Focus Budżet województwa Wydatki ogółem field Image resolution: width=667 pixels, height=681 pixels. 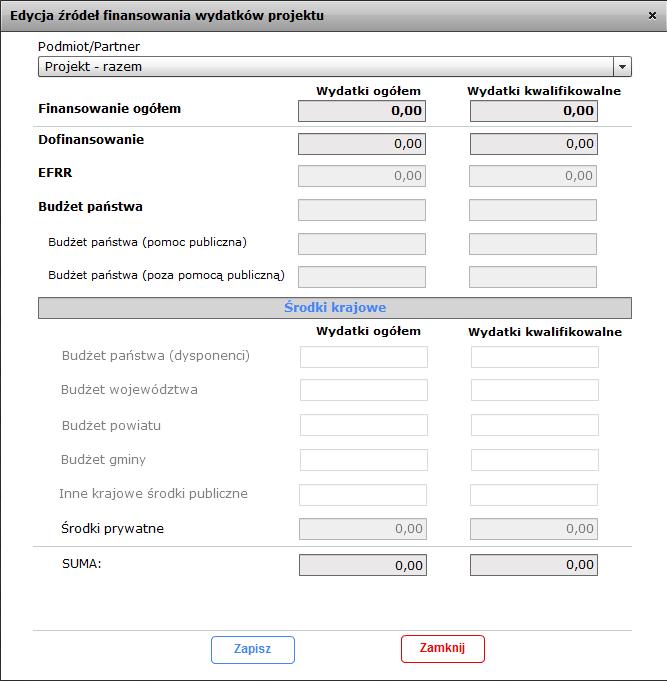363,390
